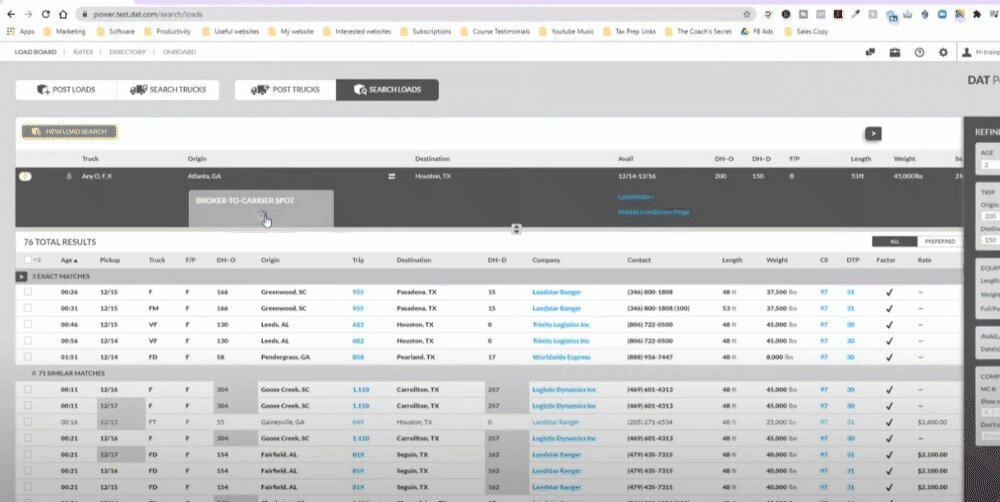
Task: Open the FB Ads bookmark
Action: [757, 31]
